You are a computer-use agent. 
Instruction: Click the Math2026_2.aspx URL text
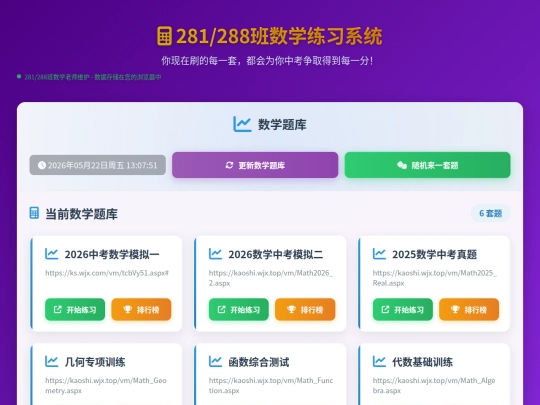coord(271,278)
